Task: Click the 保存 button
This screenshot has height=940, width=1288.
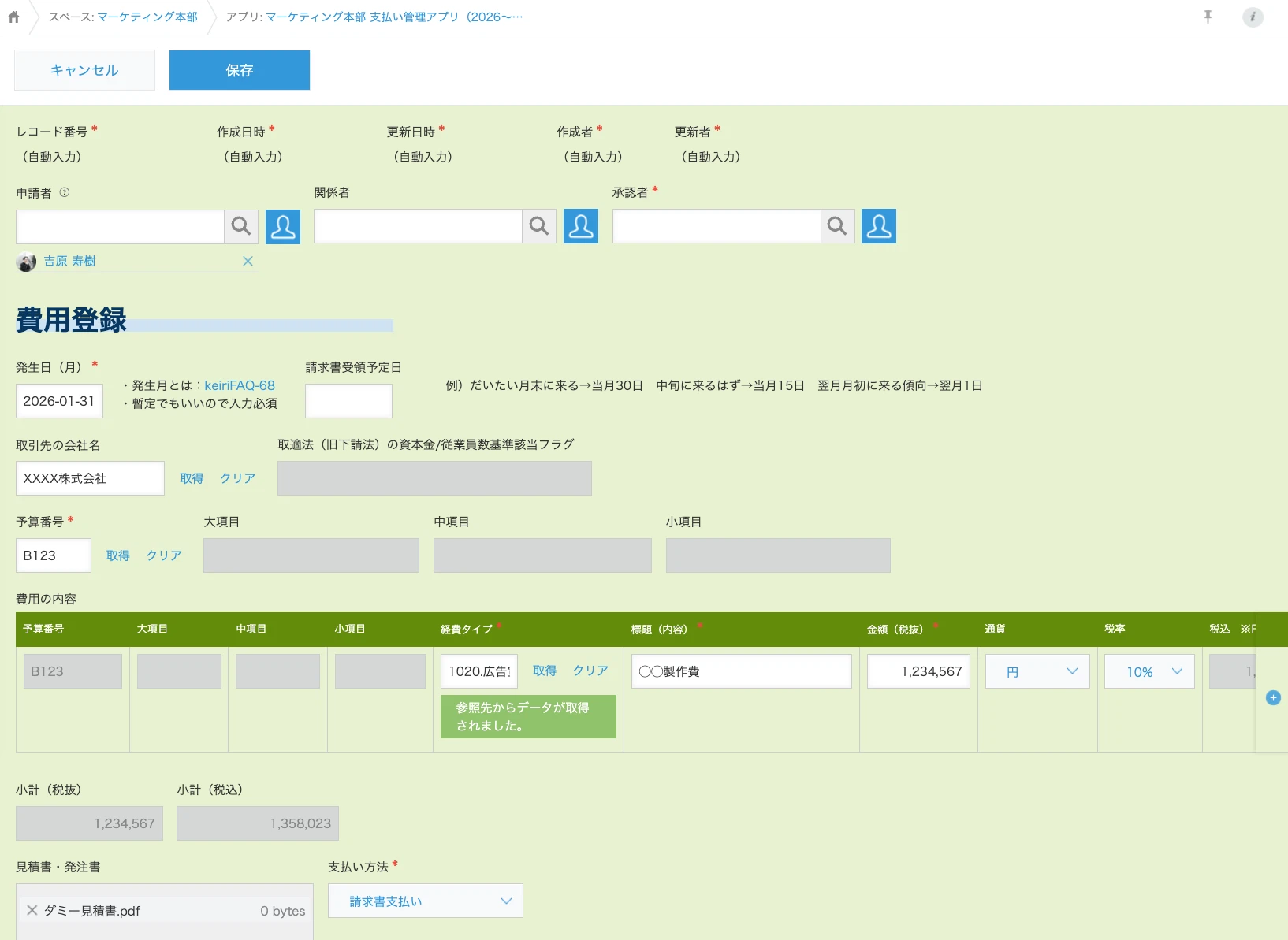Action: click(240, 70)
